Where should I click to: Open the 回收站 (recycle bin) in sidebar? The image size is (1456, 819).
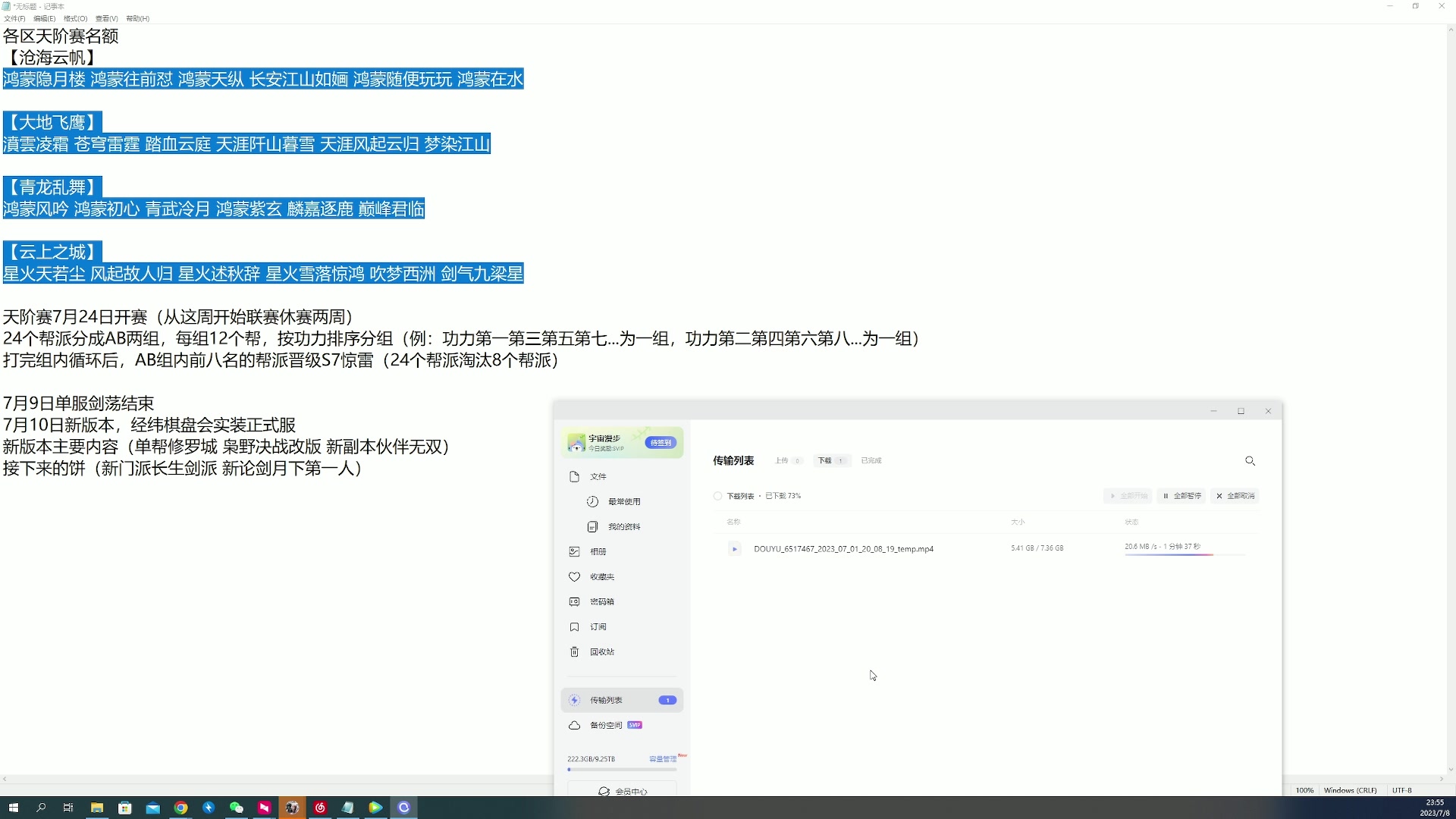601,651
